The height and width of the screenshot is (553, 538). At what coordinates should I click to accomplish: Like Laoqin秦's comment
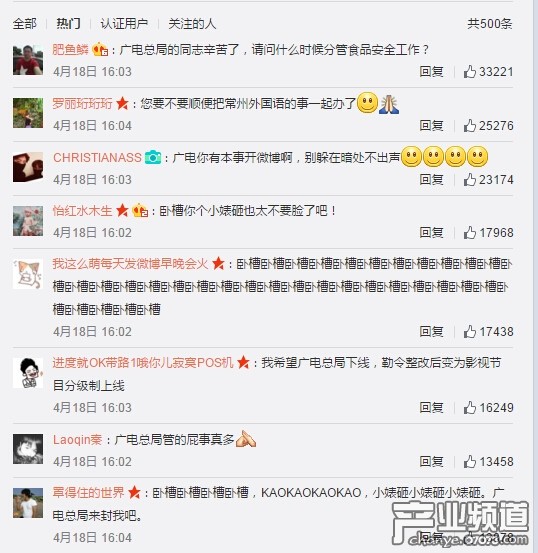[470, 461]
